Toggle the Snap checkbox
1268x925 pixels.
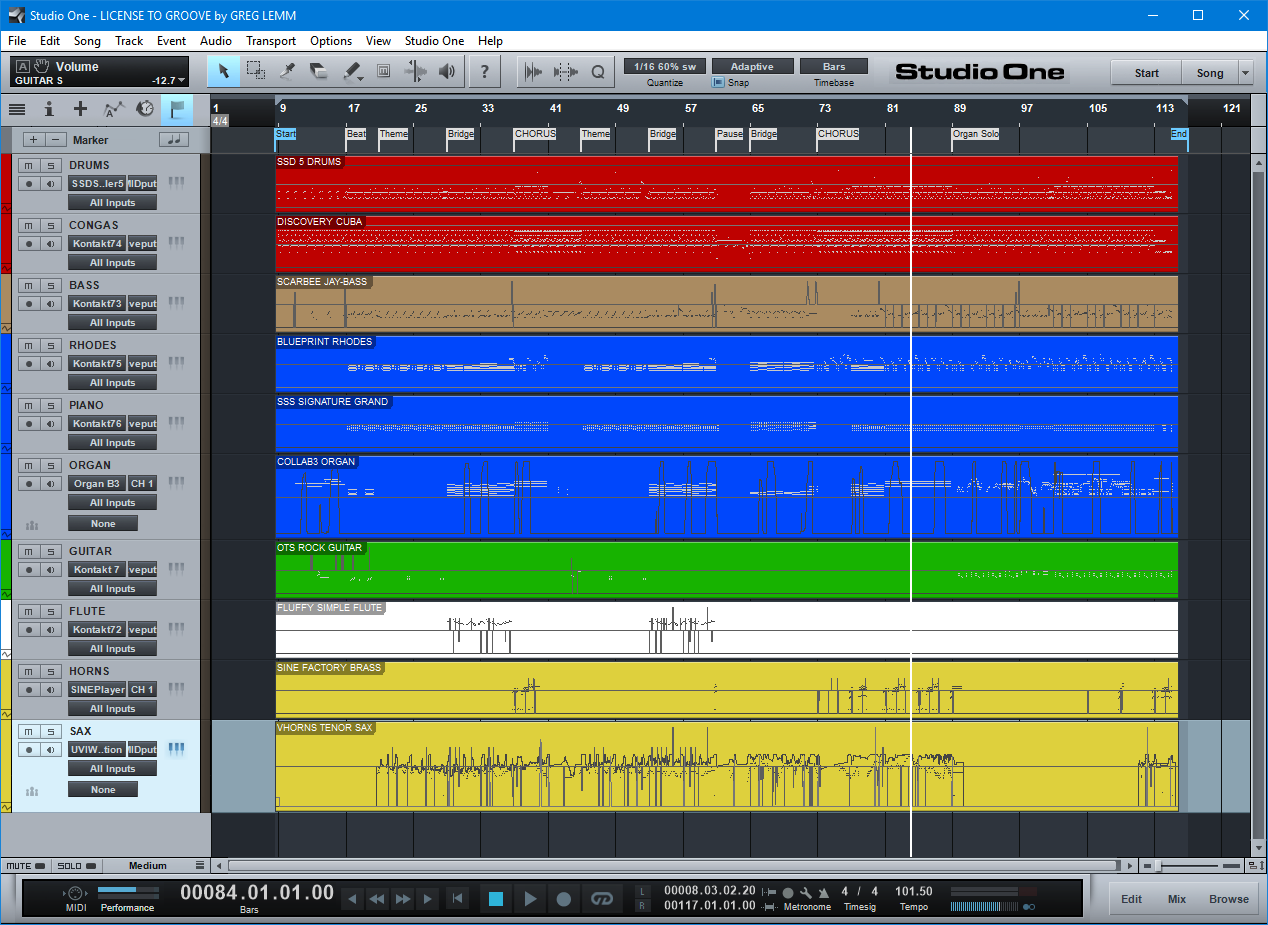[718, 83]
